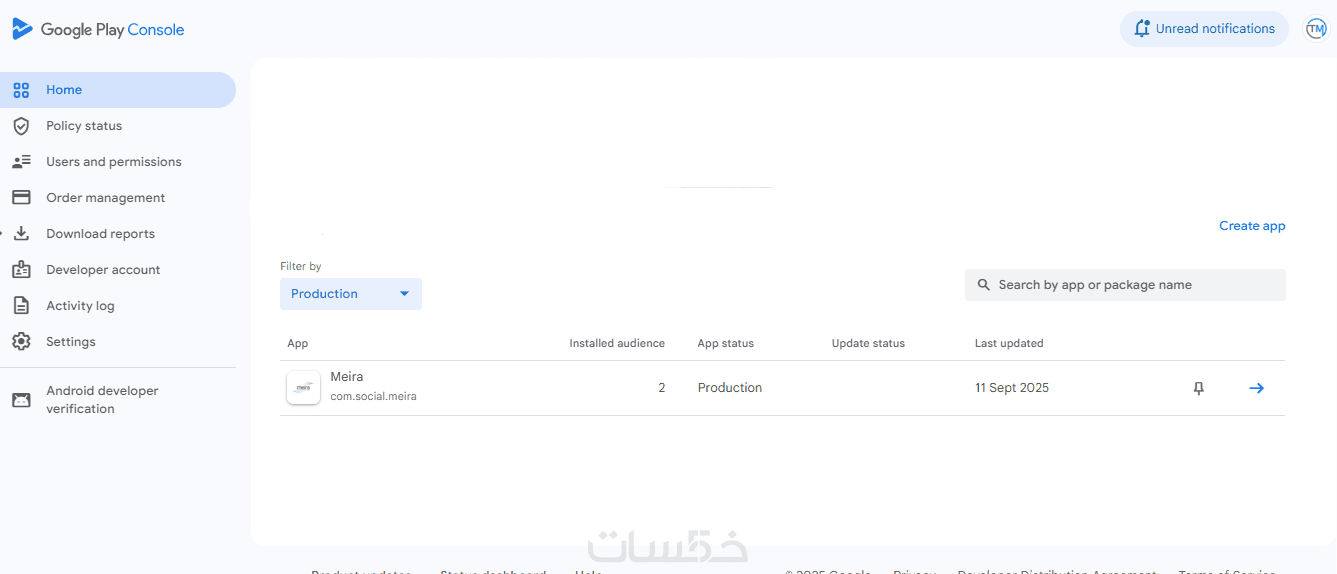
Task: Click the Search by app or package name field
Action: point(1125,285)
